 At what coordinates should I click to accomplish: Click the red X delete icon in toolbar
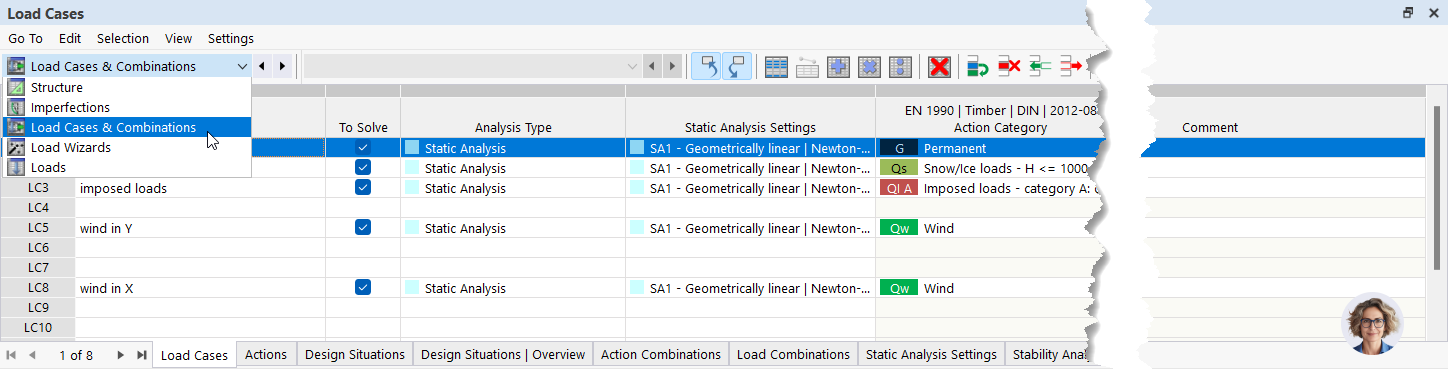(x=939, y=67)
